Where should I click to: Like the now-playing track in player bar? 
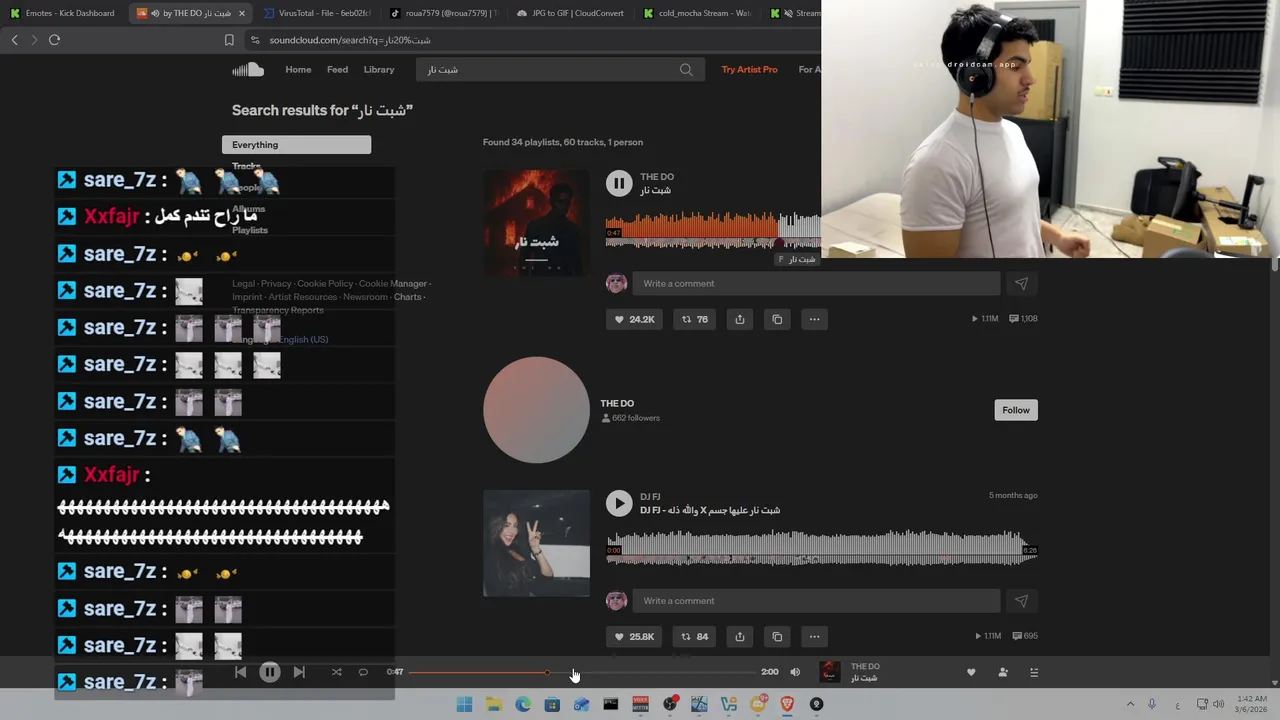click(971, 673)
